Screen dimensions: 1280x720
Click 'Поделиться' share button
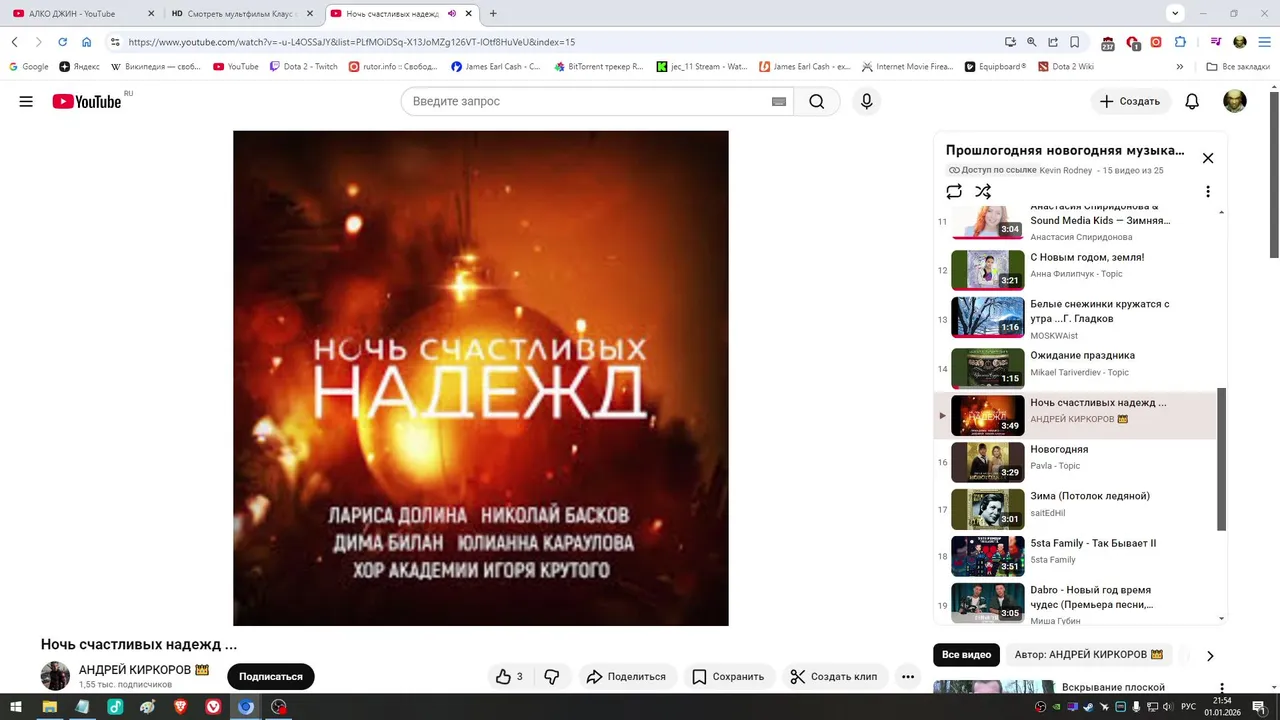pos(627,677)
